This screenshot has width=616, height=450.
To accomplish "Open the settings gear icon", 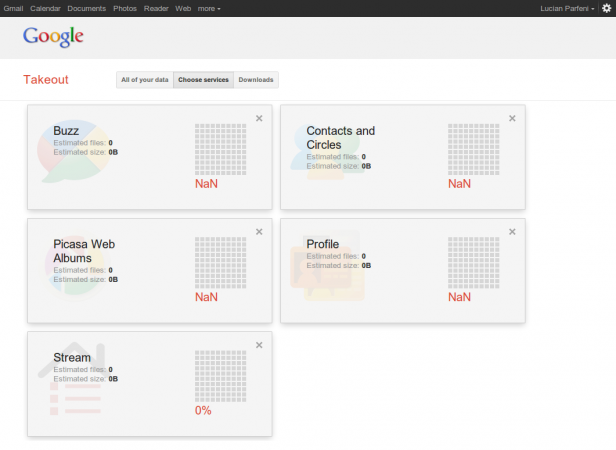I will (605, 8).
